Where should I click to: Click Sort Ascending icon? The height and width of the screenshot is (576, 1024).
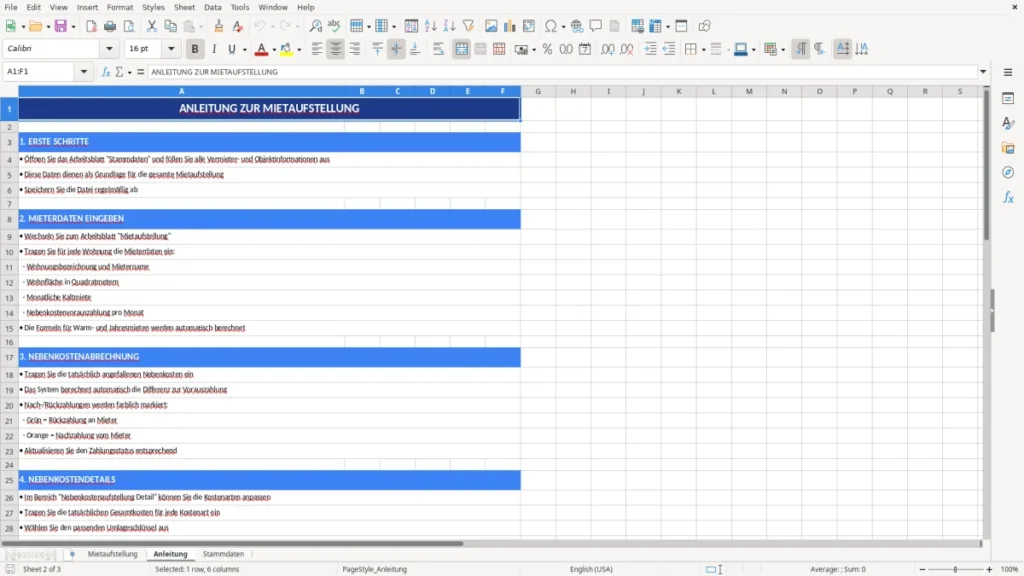coord(430,26)
